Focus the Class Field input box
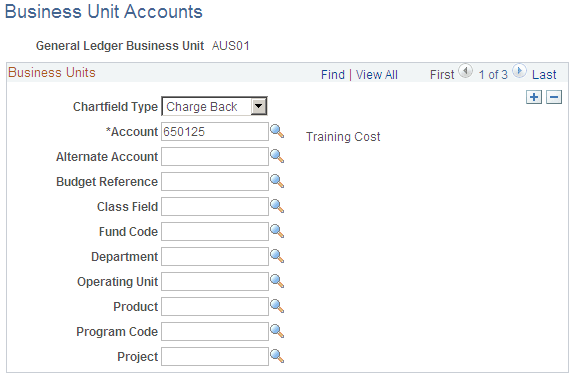 215,206
